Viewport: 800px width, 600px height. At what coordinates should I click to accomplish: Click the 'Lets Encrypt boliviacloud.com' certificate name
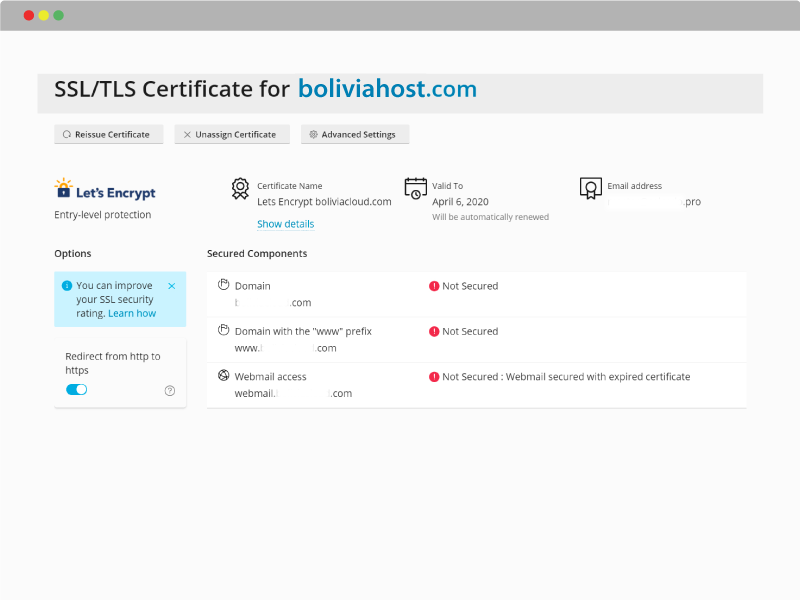tap(324, 202)
